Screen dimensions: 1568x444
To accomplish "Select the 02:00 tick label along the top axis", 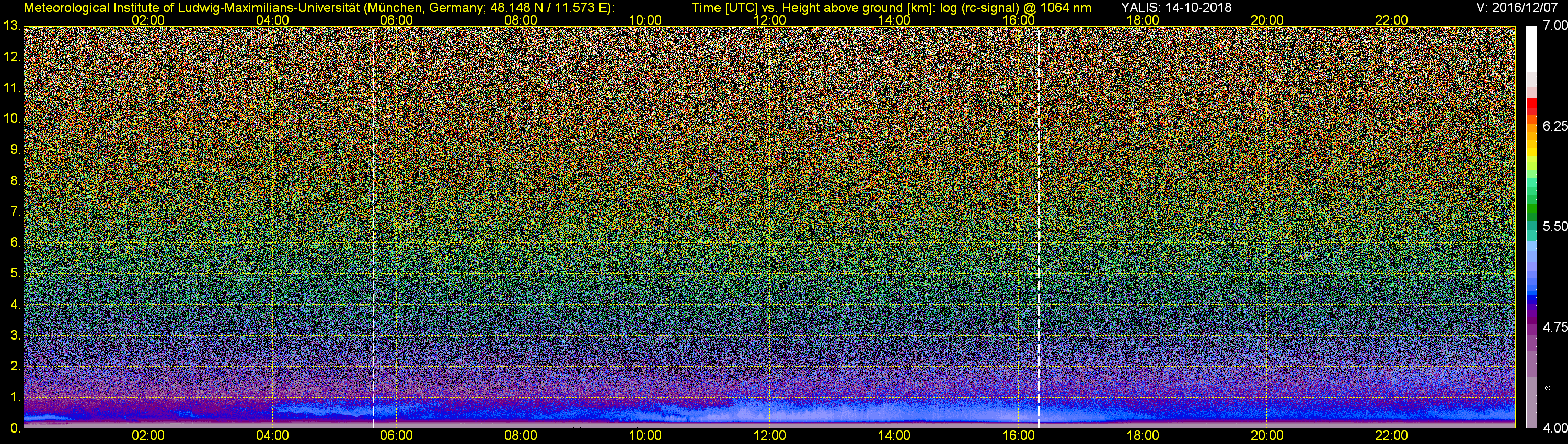I will click(148, 20).
